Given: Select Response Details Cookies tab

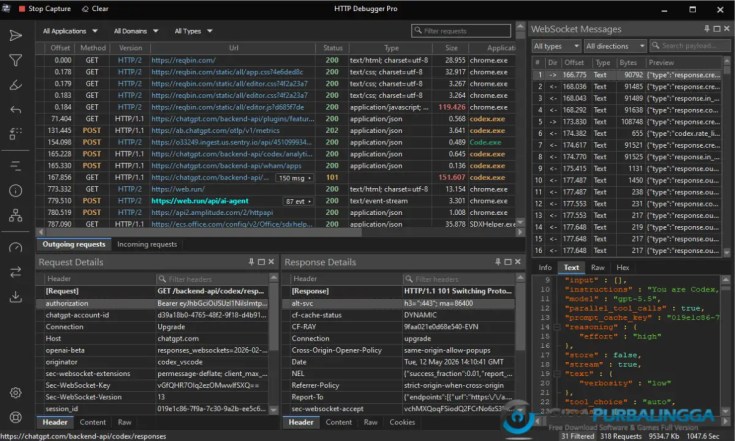Looking at the screenshot, I should click(402, 422).
